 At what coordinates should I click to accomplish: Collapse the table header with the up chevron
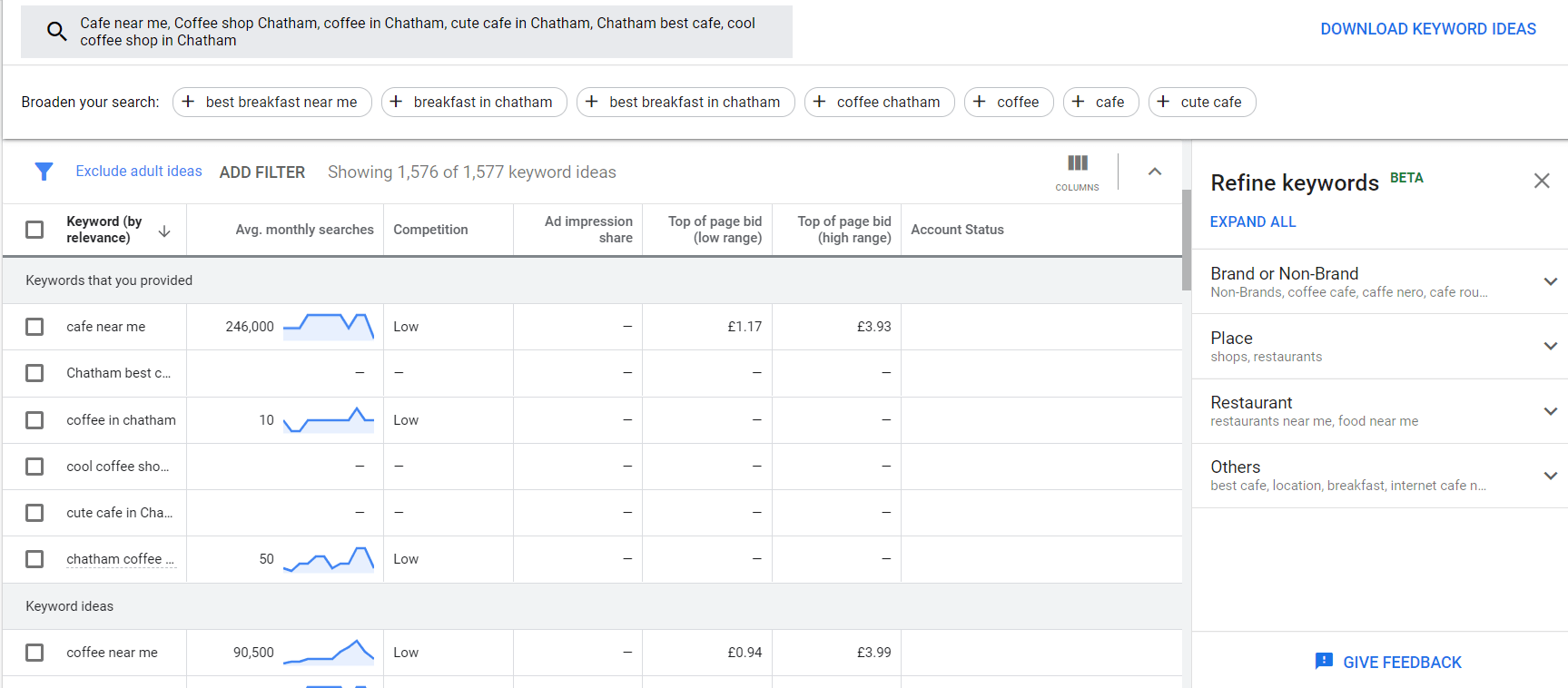click(x=1154, y=172)
